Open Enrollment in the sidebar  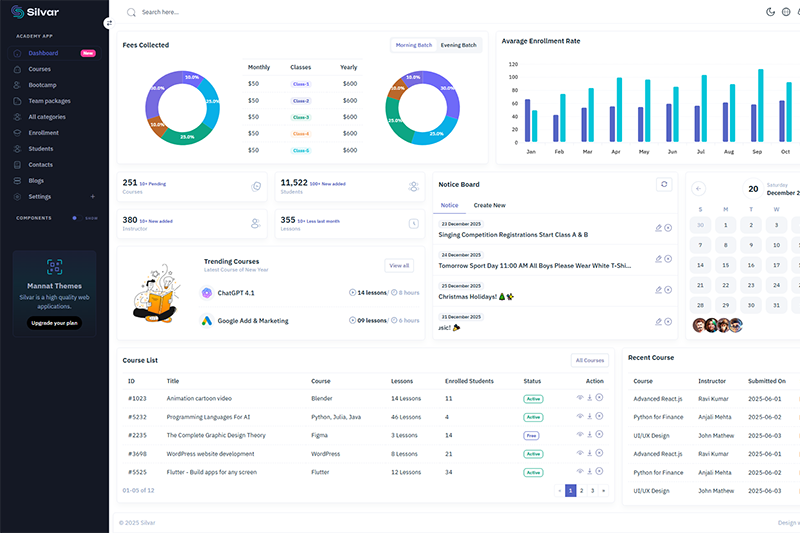click(x=43, y=132)
